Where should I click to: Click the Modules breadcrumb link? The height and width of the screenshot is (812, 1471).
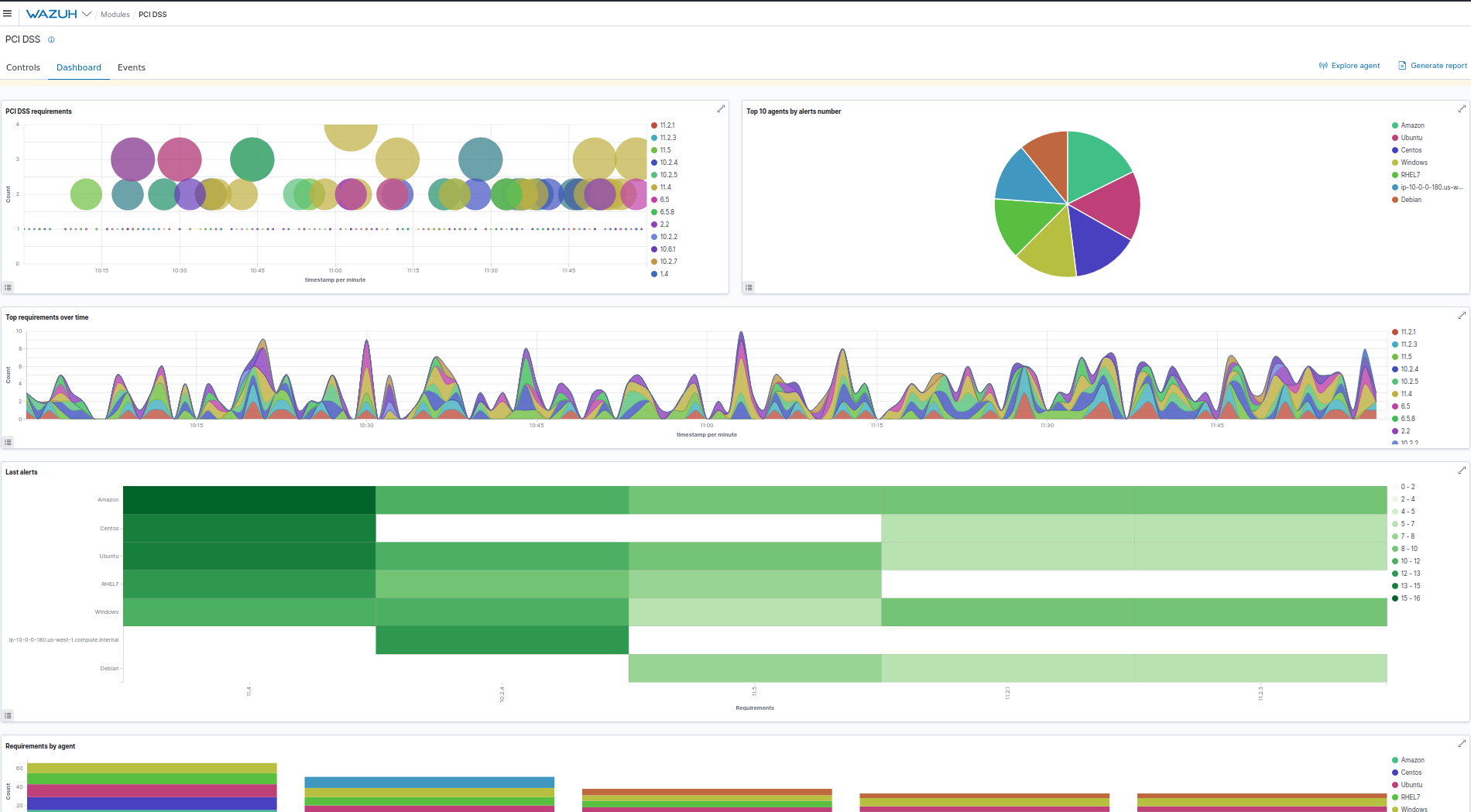tap(115, 14)
